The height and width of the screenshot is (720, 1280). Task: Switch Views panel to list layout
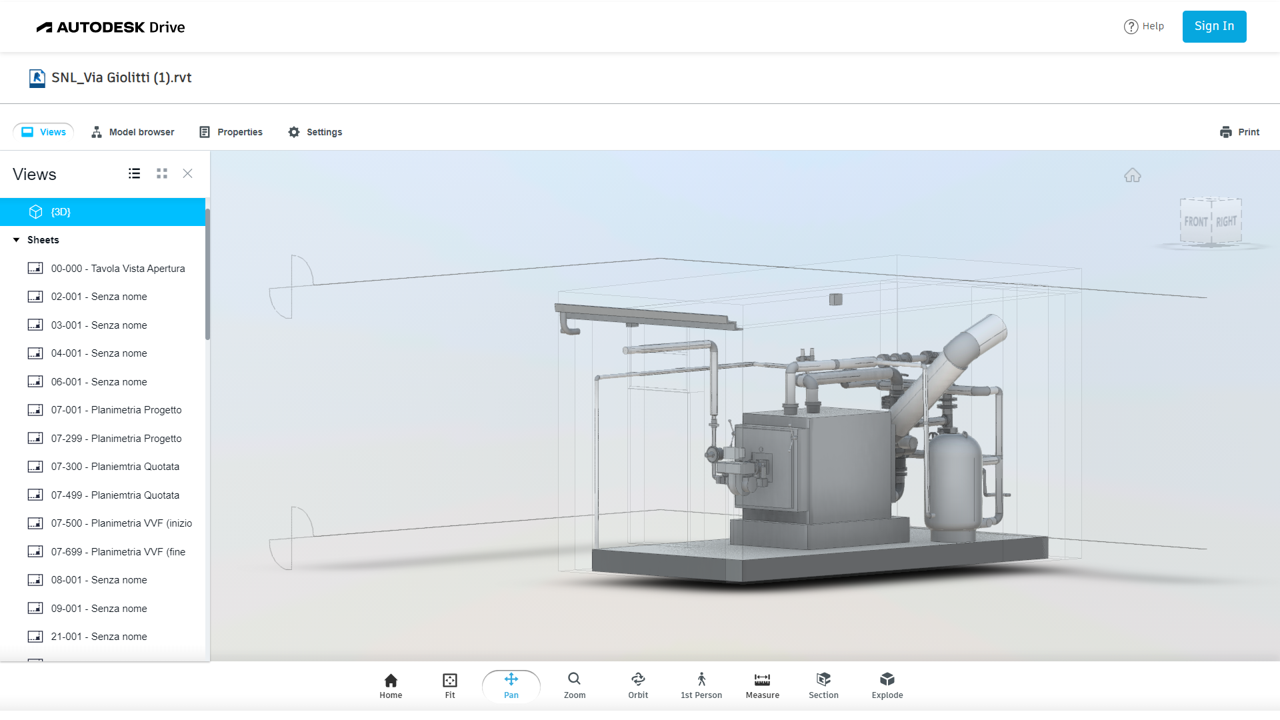pyautogui.click(x=134, y=174)
